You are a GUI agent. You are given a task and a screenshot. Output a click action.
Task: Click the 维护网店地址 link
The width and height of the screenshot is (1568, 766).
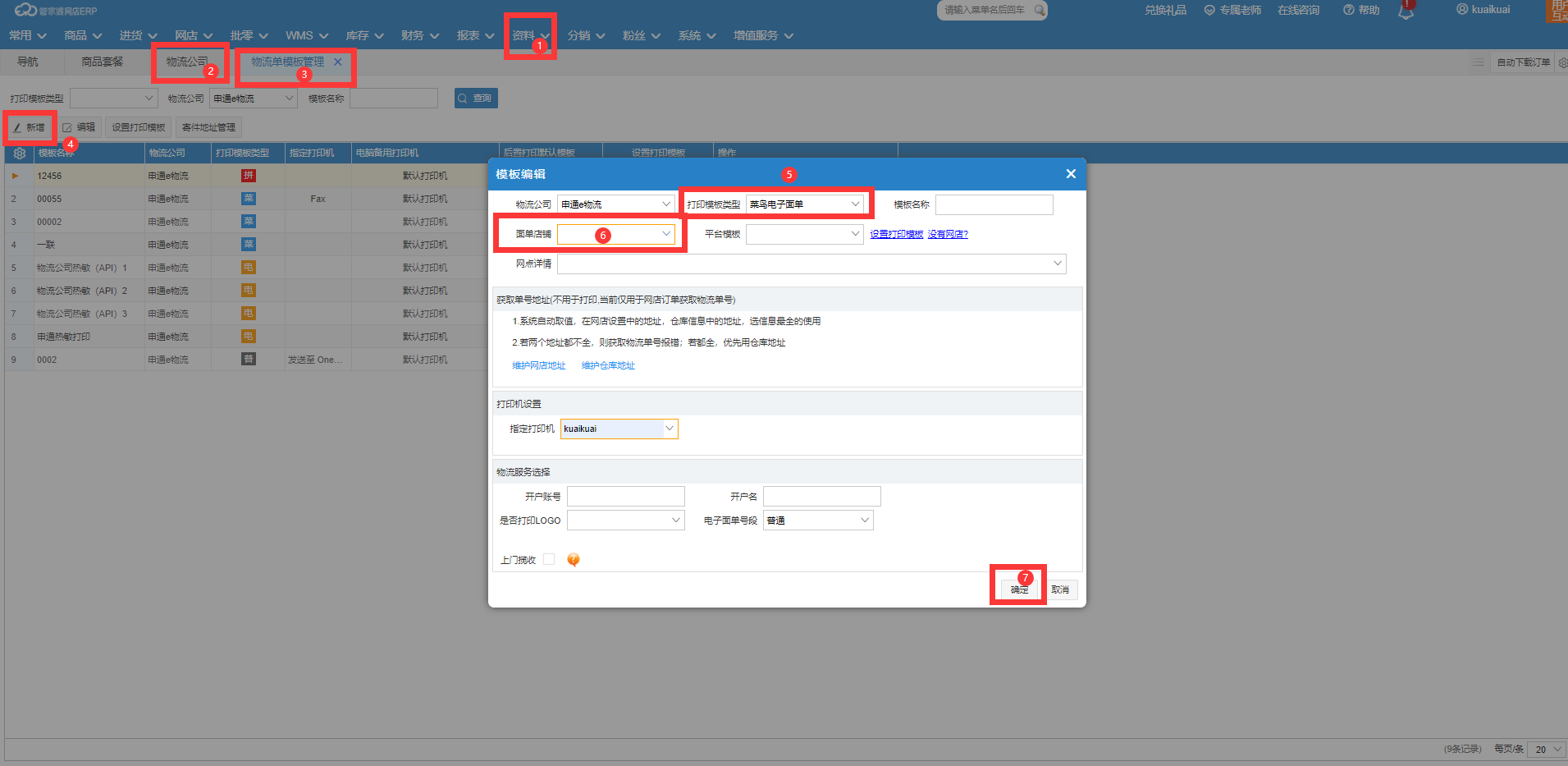pos(538,365)
